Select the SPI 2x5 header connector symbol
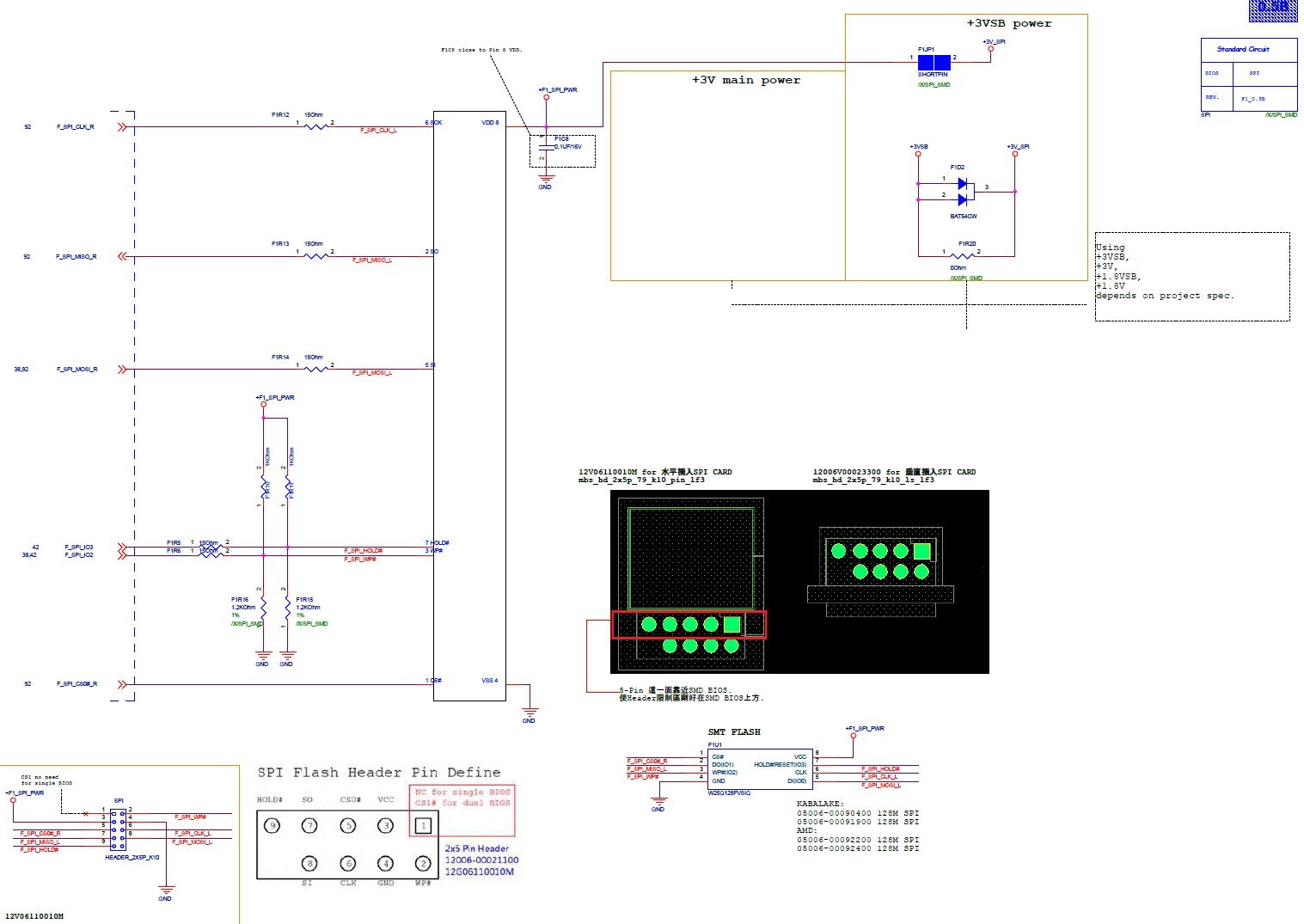Screen dimensions: 1304x924 coord(118,829)
